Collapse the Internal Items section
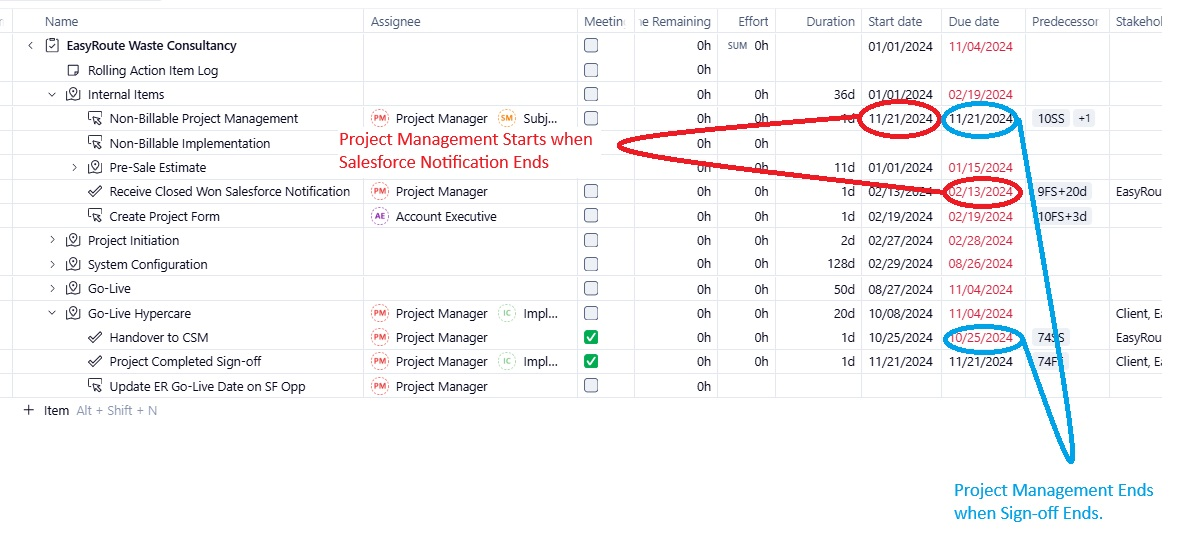This screenshot has width=1195, height=553. (52, 95)
